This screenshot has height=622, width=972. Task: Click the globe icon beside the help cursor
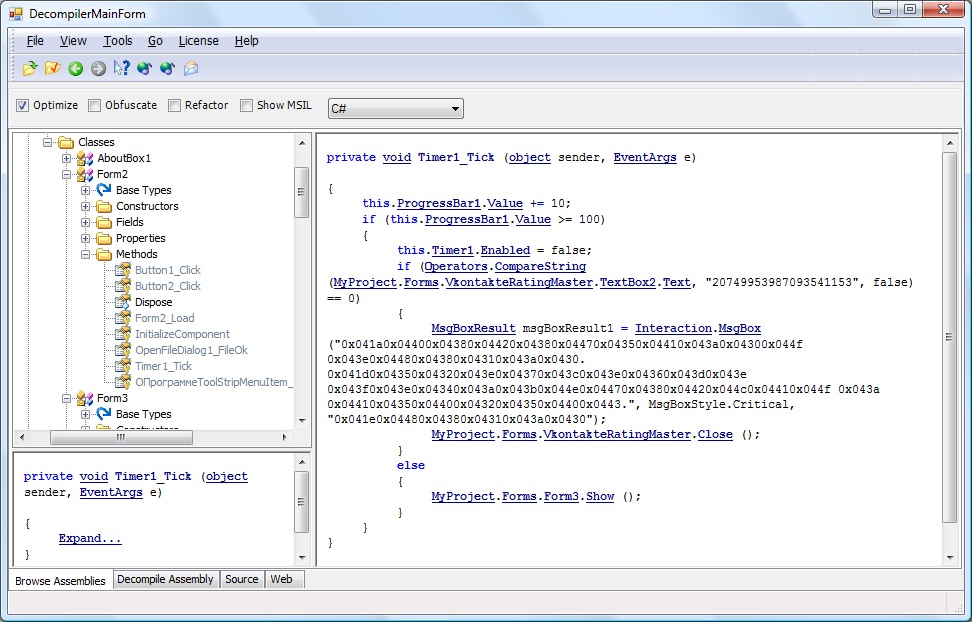click(x=144, y=68)
